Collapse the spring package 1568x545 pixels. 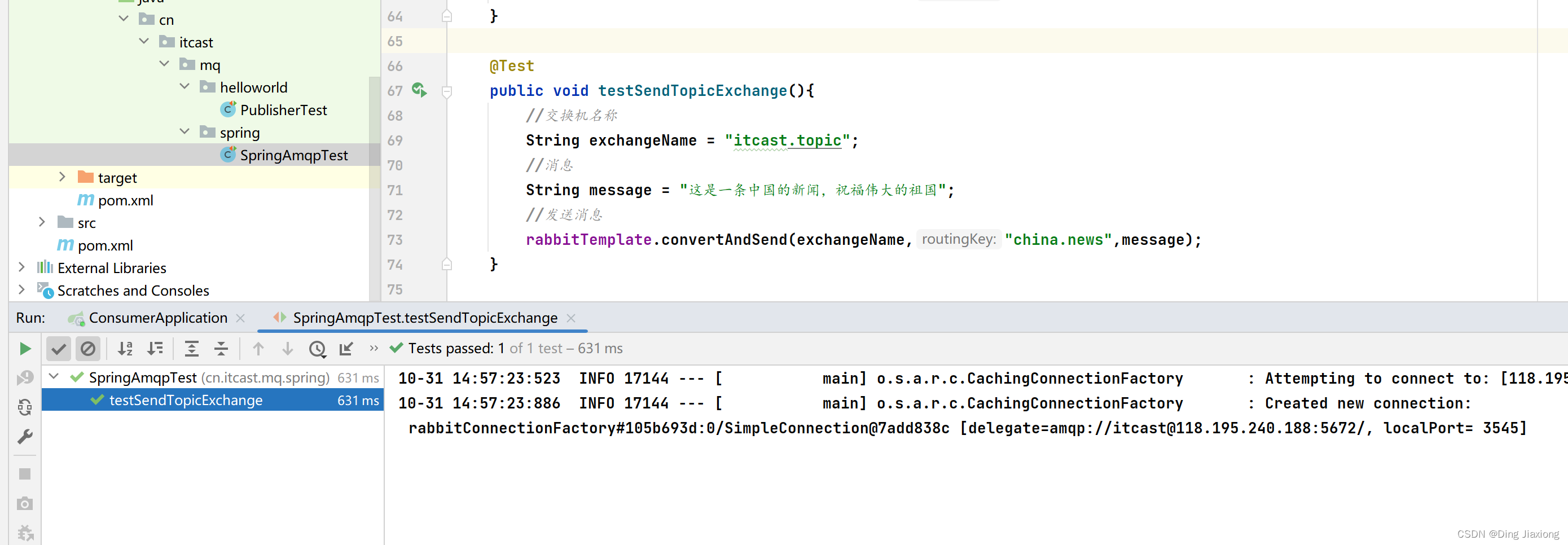(x=185, y=131)
